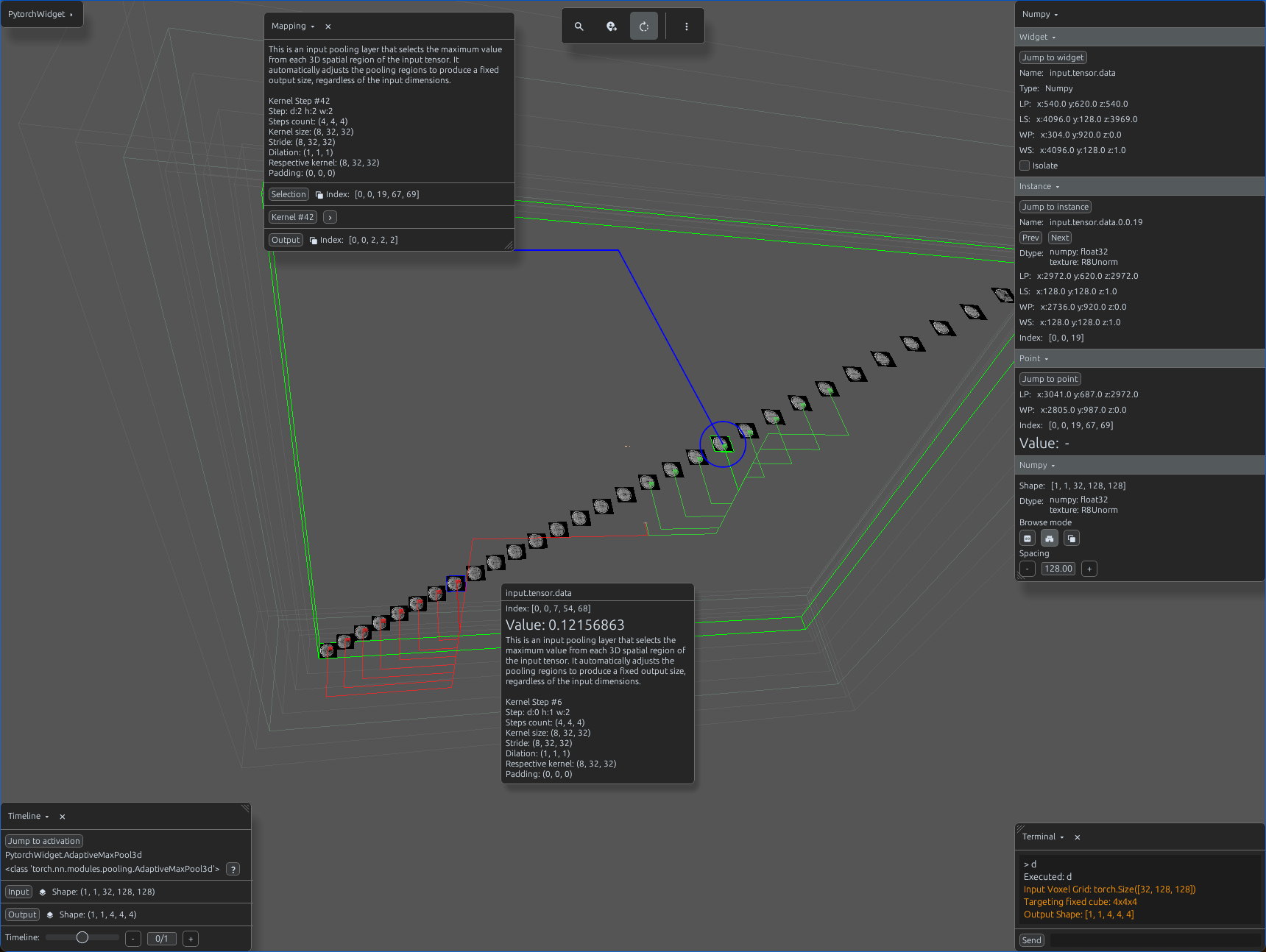Viewport: 1266px width, 952px height.
Task: Click the move-to-location pin icon in toolbar
Action: 612,26
